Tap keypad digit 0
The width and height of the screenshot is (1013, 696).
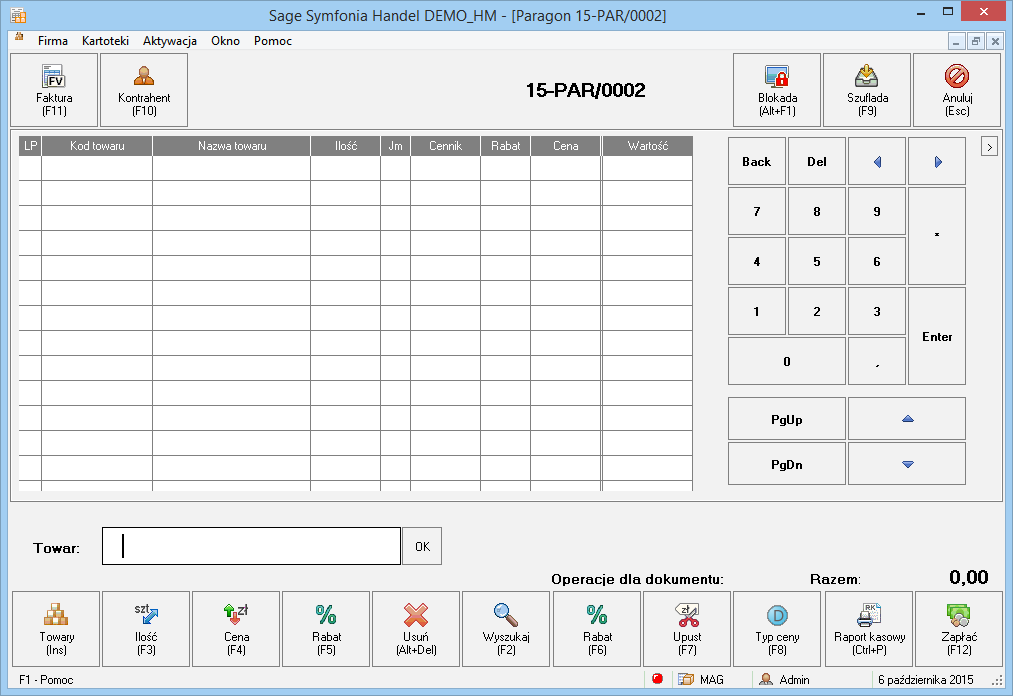click(x=786, y=361)
